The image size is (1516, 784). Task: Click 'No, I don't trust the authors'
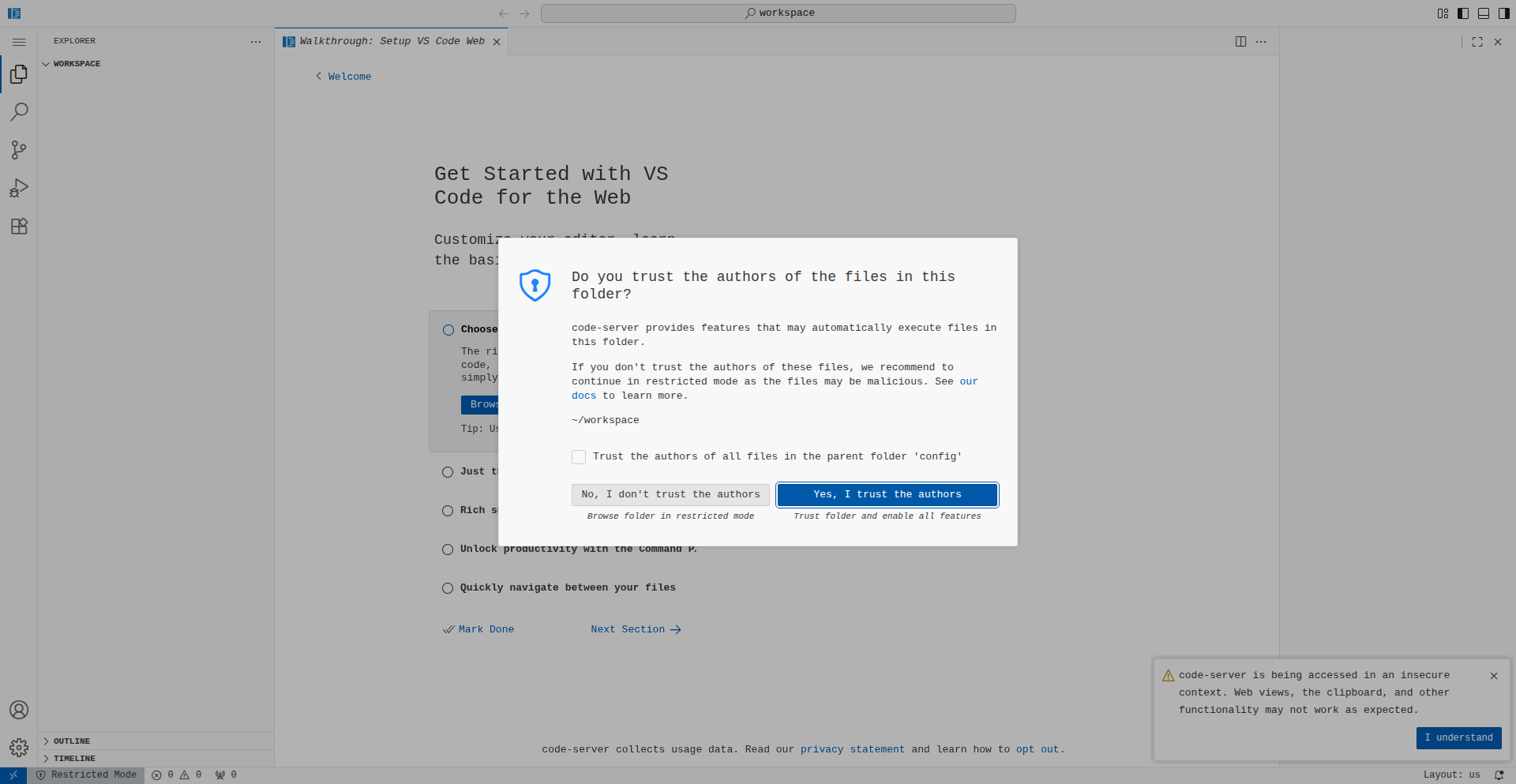click(670, 495)
